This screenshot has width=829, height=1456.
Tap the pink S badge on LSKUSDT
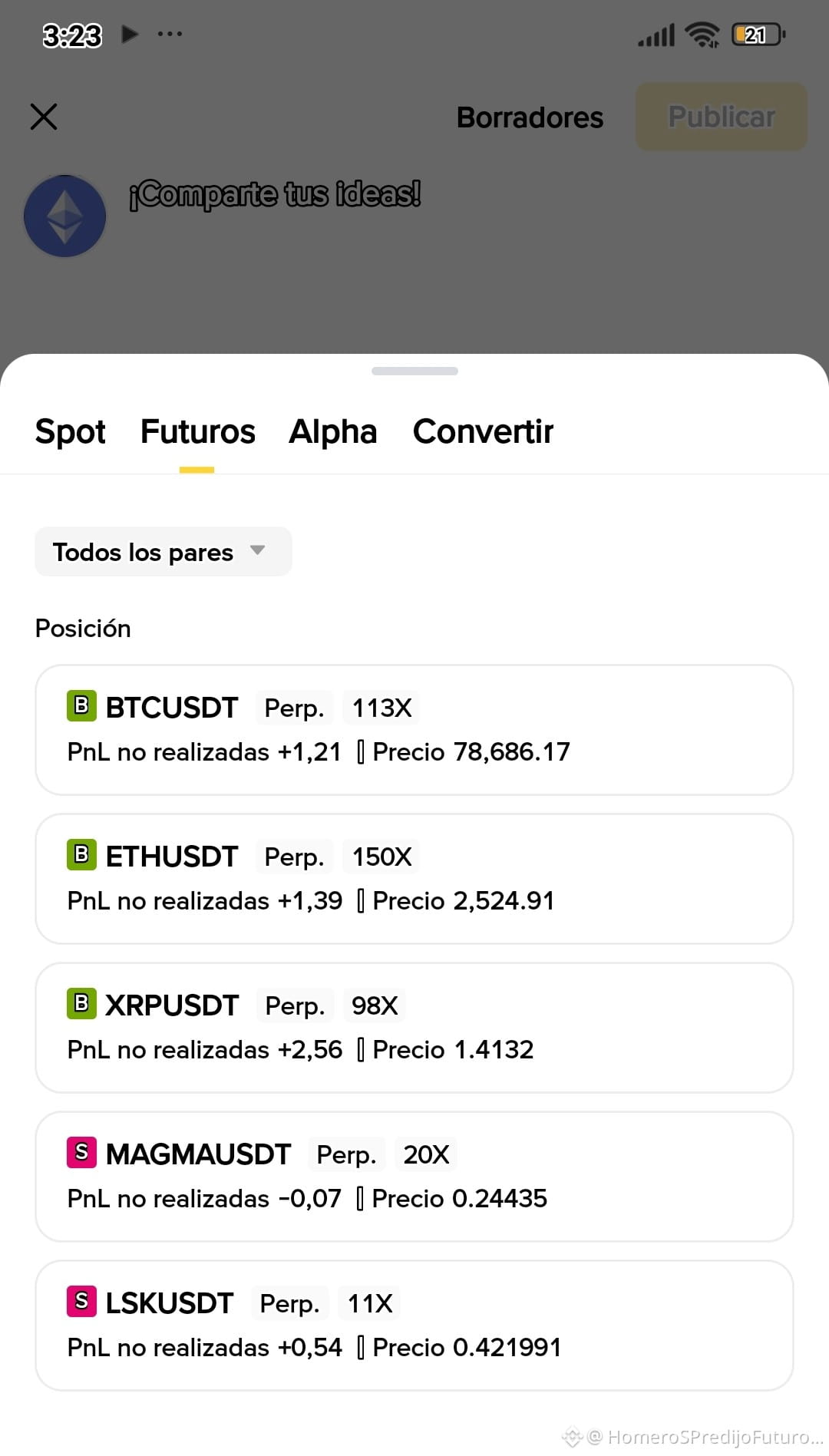pyautogui.click(x=81, y=1302)
